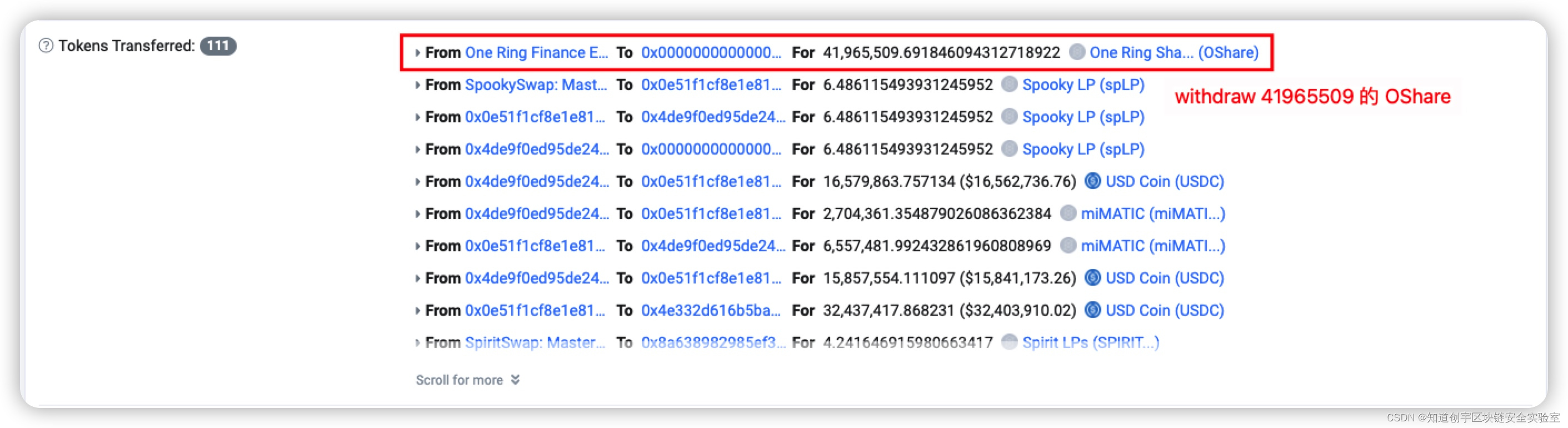Expand the 6,557,481.992432 miMATIC row arrow
Image resolution: width=1568 pixels, height=428 pixels.
click(418, 247)
